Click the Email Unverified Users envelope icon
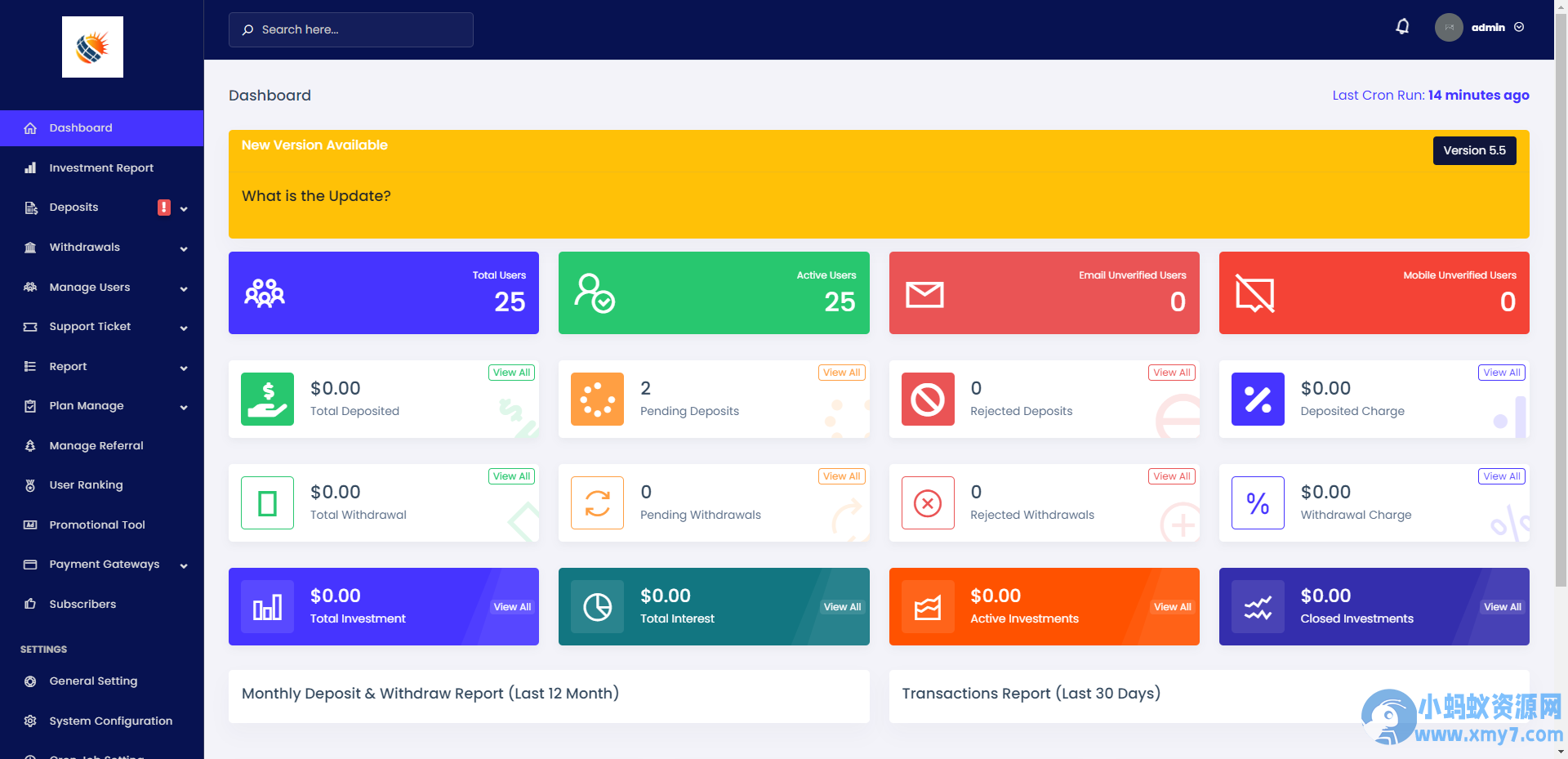Screen dimensions: 1568x759 pyautogui.click(x=924, y=294)
